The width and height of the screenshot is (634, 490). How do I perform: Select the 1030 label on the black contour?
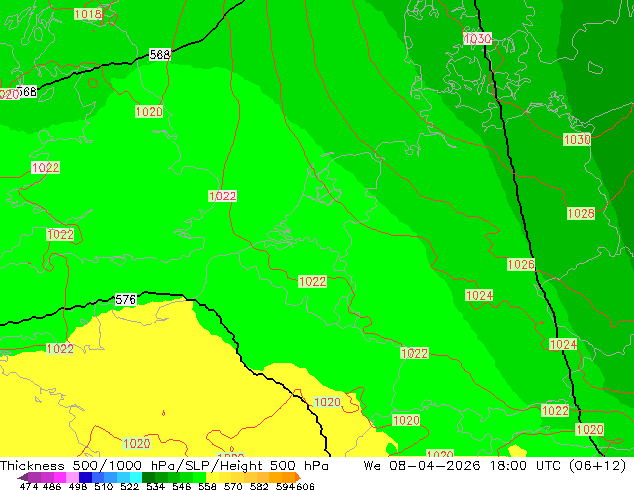[478, 39]
